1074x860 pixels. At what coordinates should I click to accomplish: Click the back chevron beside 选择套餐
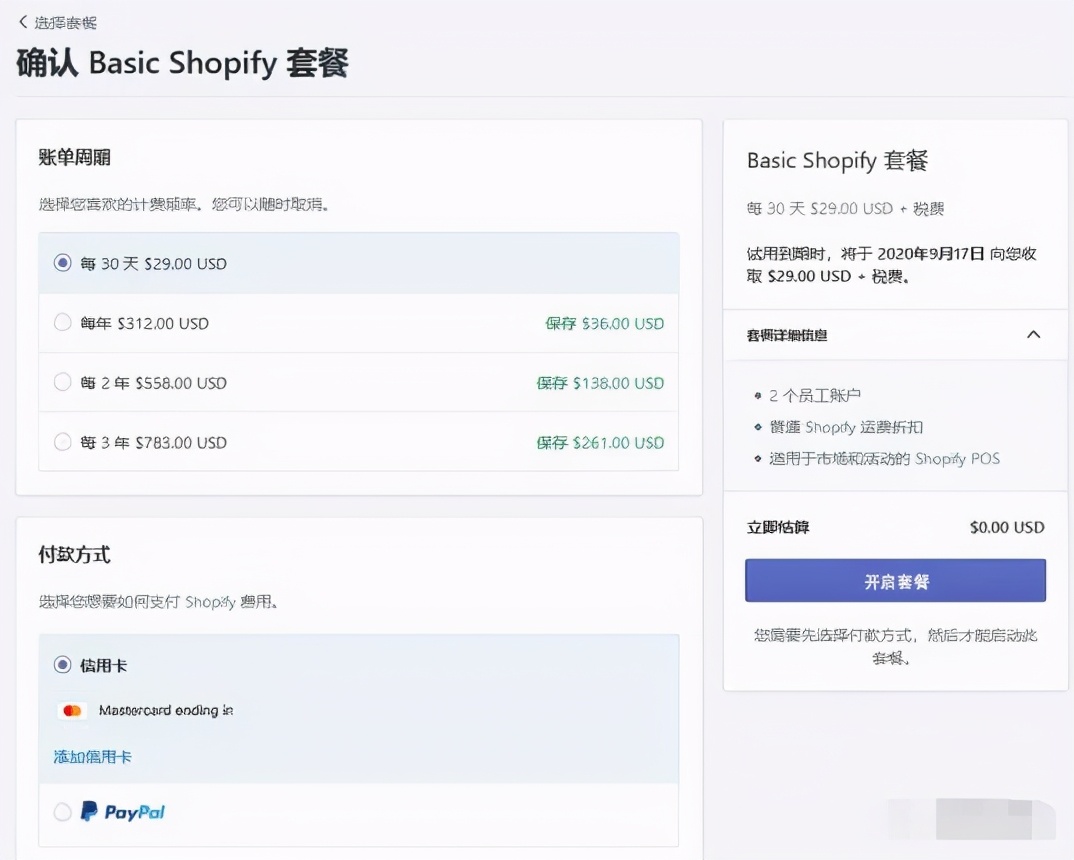click(x=23, y=22)
